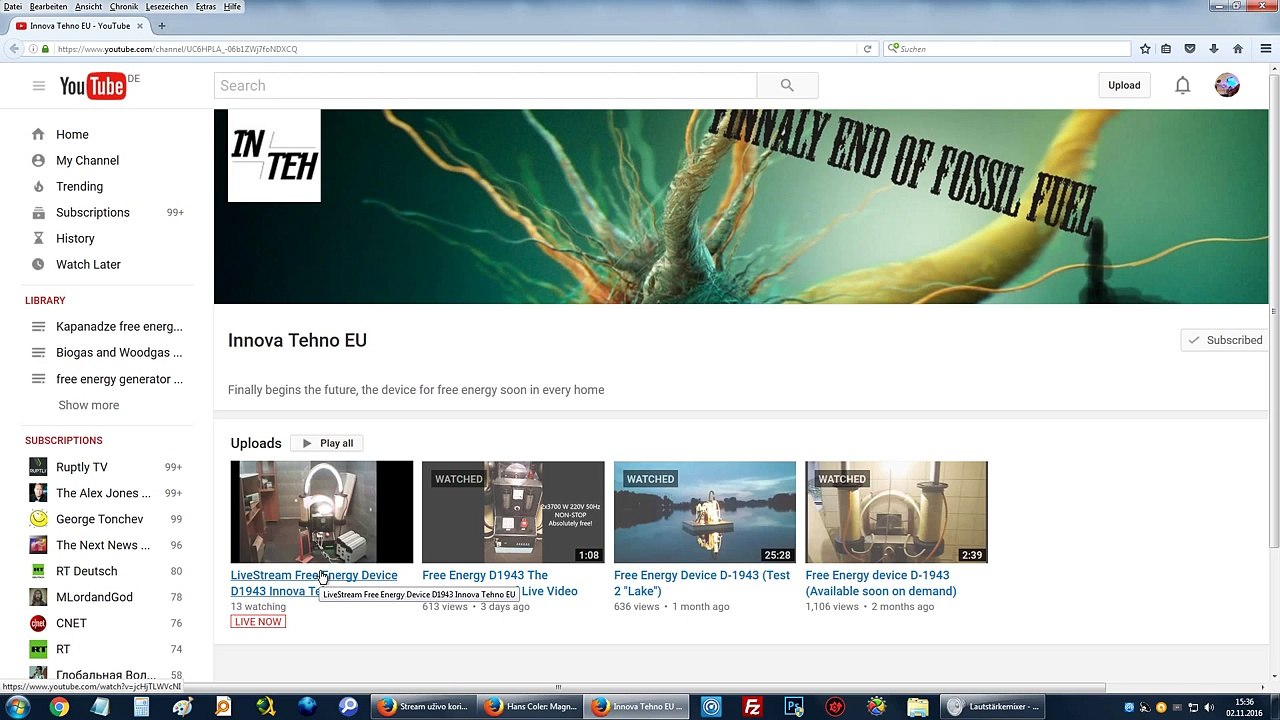Open Ruptly TV subscription
Screen dimensions: 1280x720
click(x=82, y=467)
